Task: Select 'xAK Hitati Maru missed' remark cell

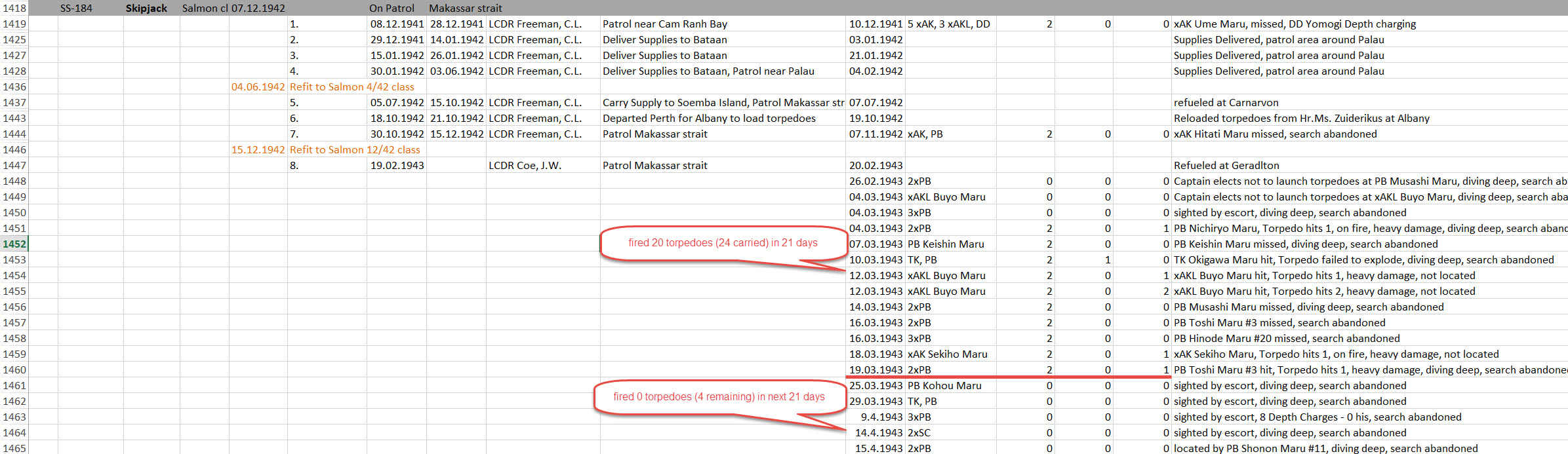Action: pos(1276,134)
